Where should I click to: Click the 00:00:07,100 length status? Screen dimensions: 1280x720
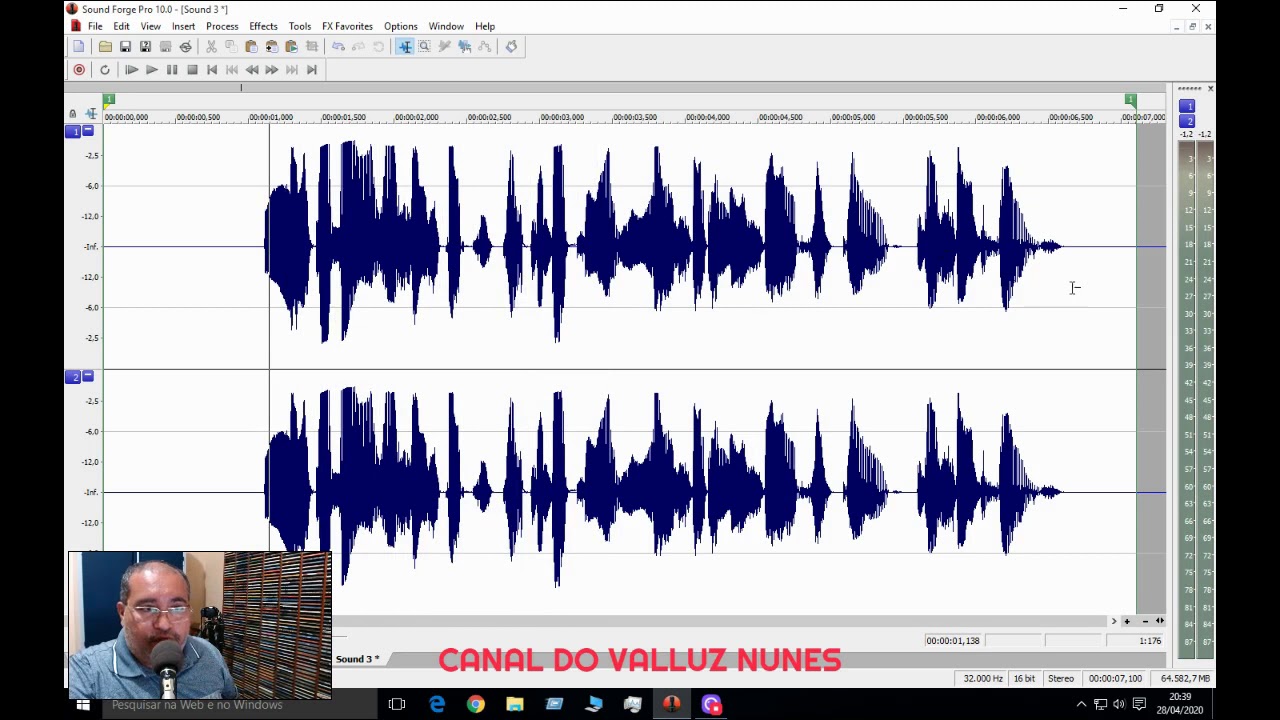click(x=1115, y=679)
